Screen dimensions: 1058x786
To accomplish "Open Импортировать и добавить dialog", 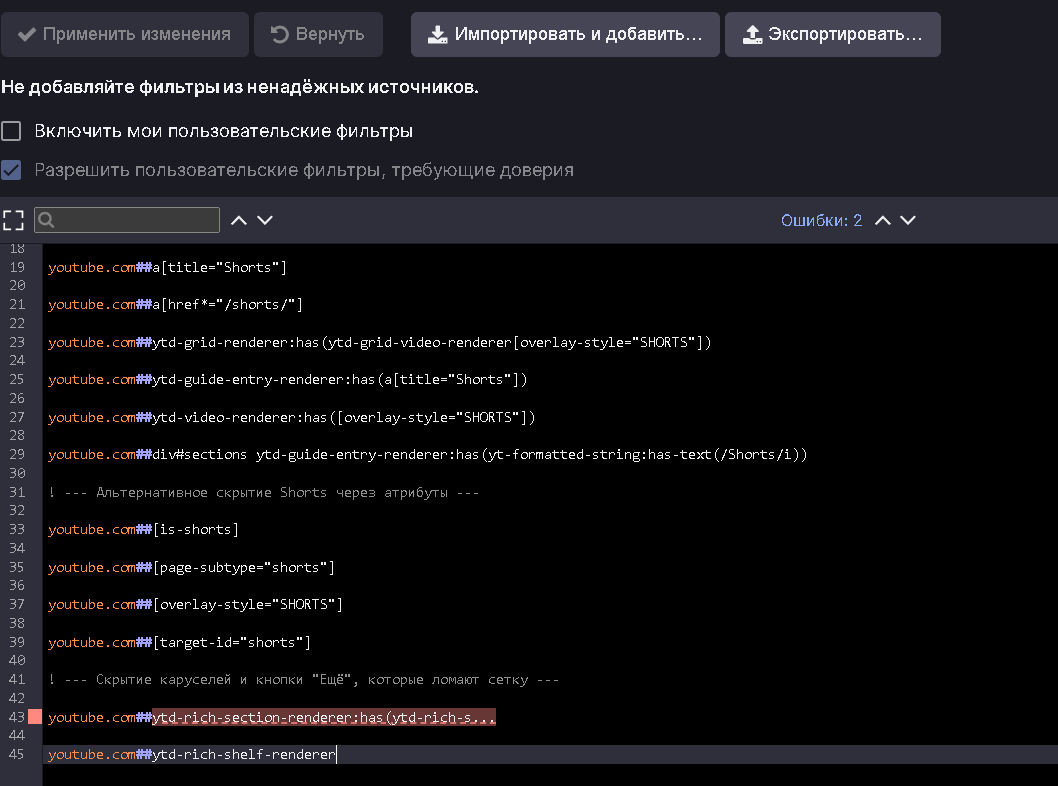I will (x=565, y=34).
